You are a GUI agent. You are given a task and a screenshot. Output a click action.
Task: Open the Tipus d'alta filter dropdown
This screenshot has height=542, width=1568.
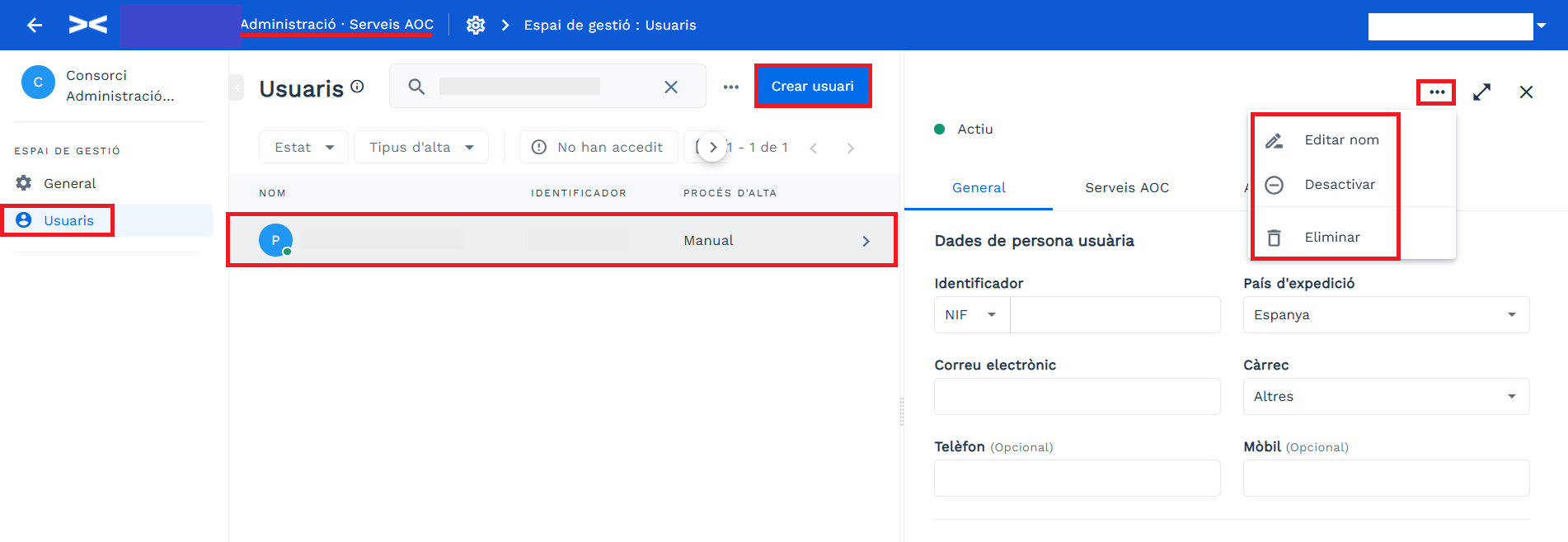(x=421, y=147)
